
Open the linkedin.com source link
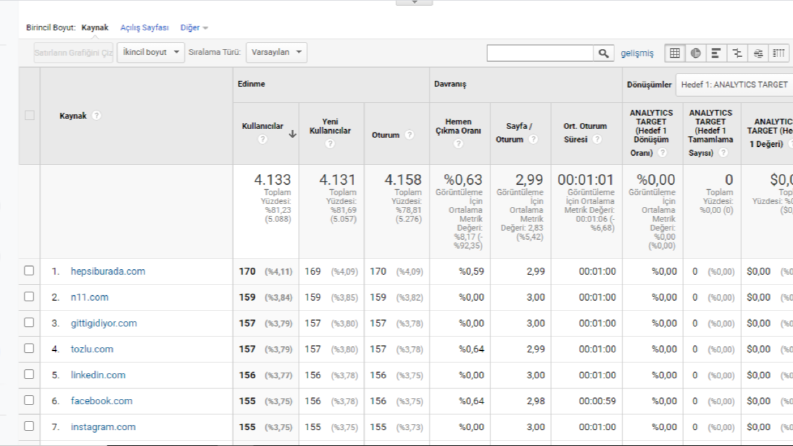(98, 375)
